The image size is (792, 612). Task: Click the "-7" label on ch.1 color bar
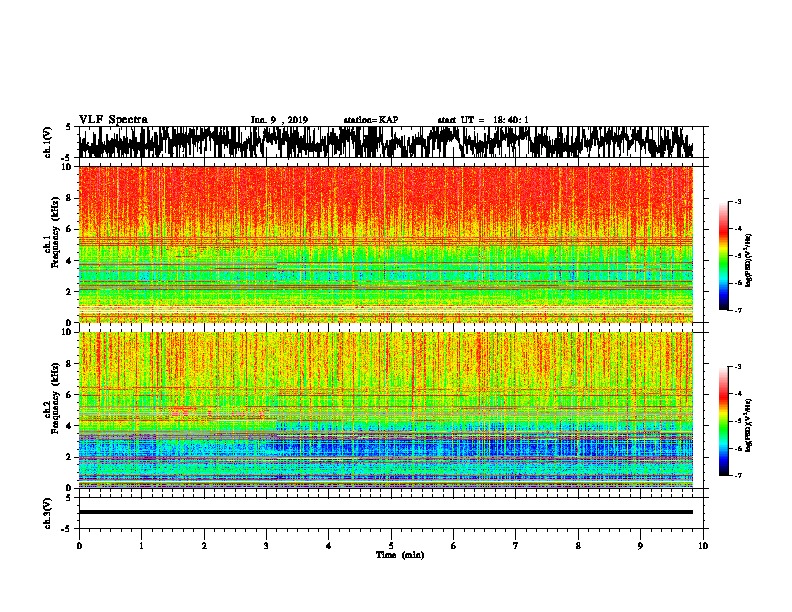click(737, 310)
